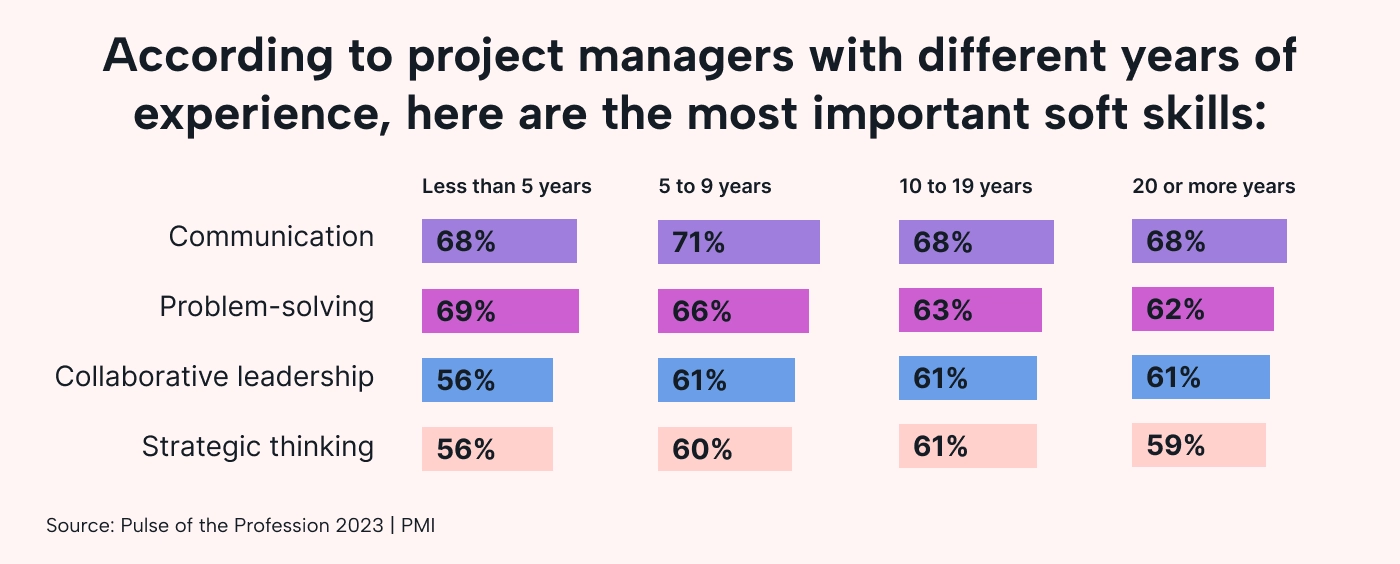
Task: Click the 63% Problem-solving bar
Action: click(x=970, y=310)
